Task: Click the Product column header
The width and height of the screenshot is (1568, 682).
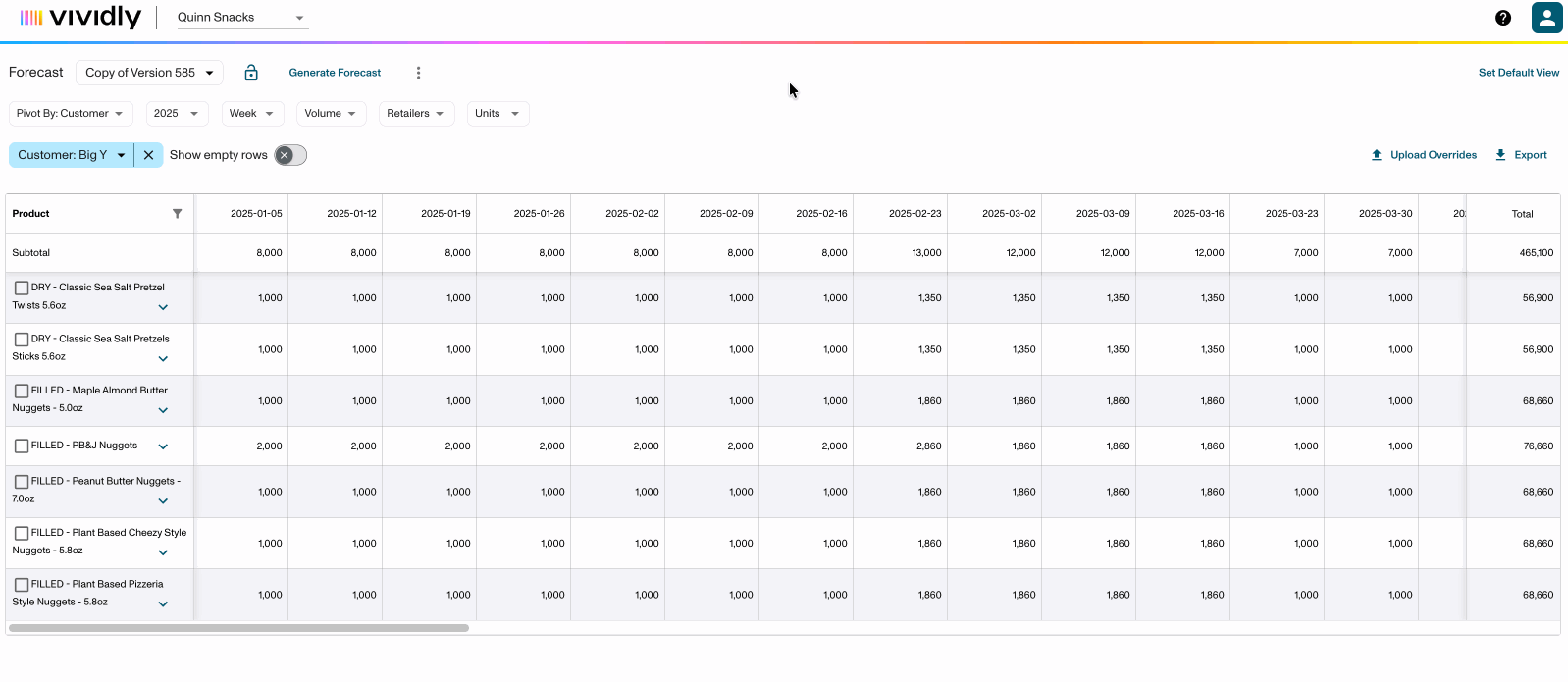Action: click(x=98, y=213)
